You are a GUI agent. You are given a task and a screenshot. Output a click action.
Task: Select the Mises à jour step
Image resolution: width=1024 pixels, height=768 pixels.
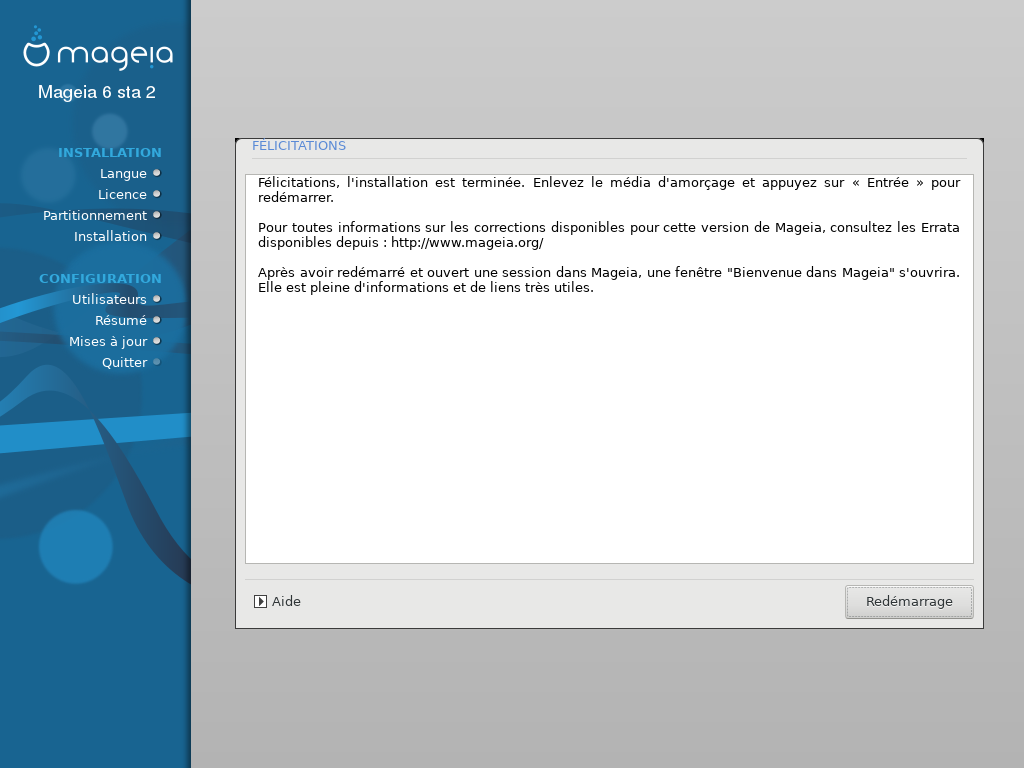(108, 342)
